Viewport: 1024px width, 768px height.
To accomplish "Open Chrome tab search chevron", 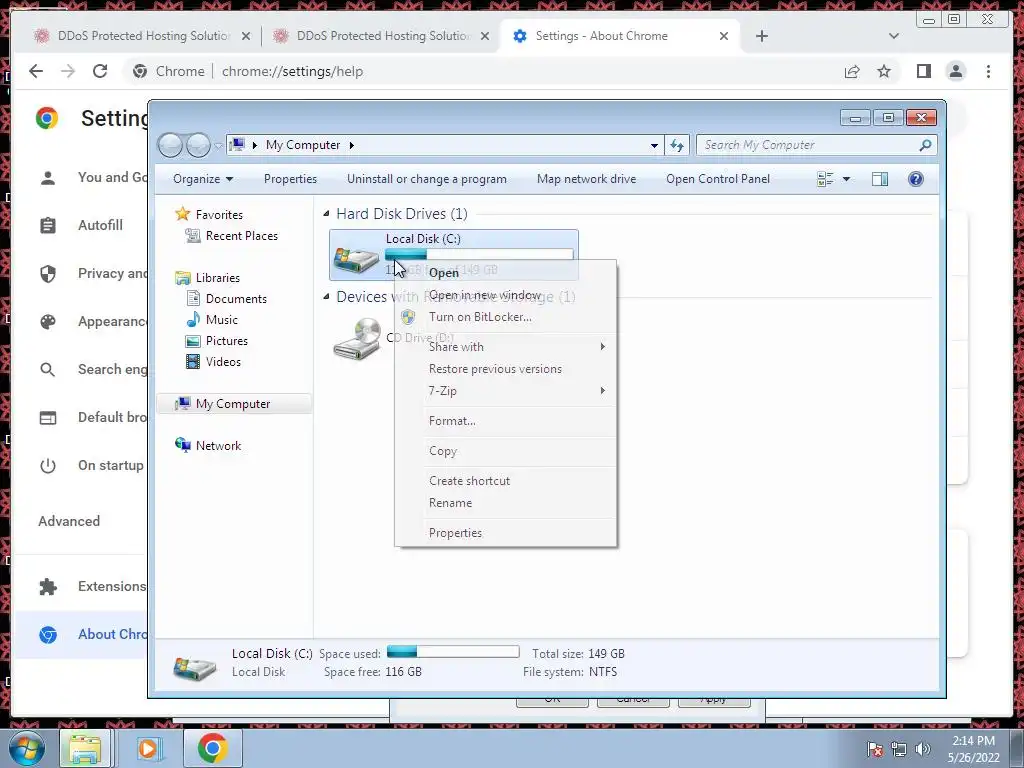I will pos(893,36).
